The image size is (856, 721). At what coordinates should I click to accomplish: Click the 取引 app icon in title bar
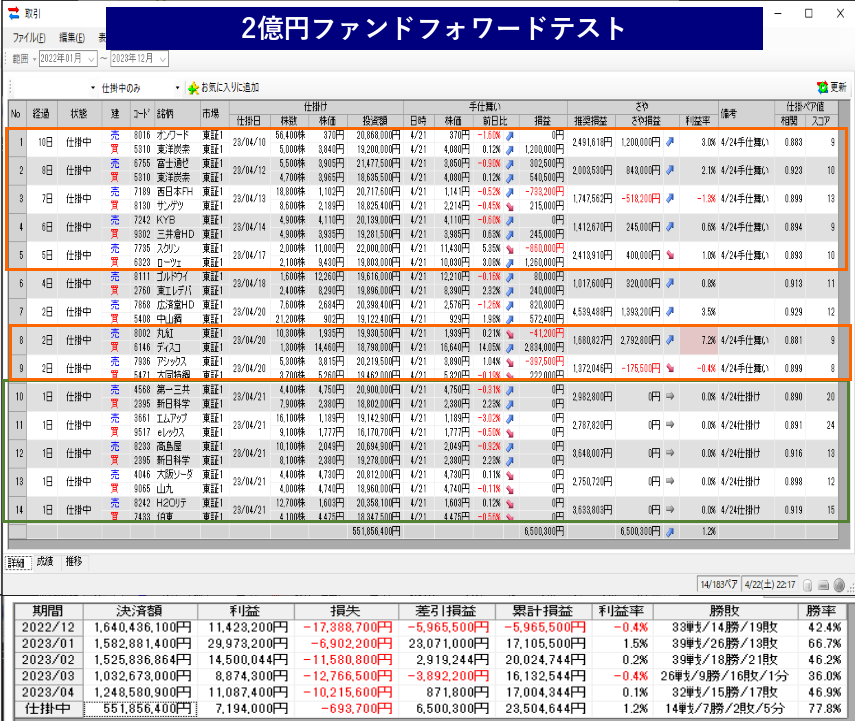click(x=12, y=13)
